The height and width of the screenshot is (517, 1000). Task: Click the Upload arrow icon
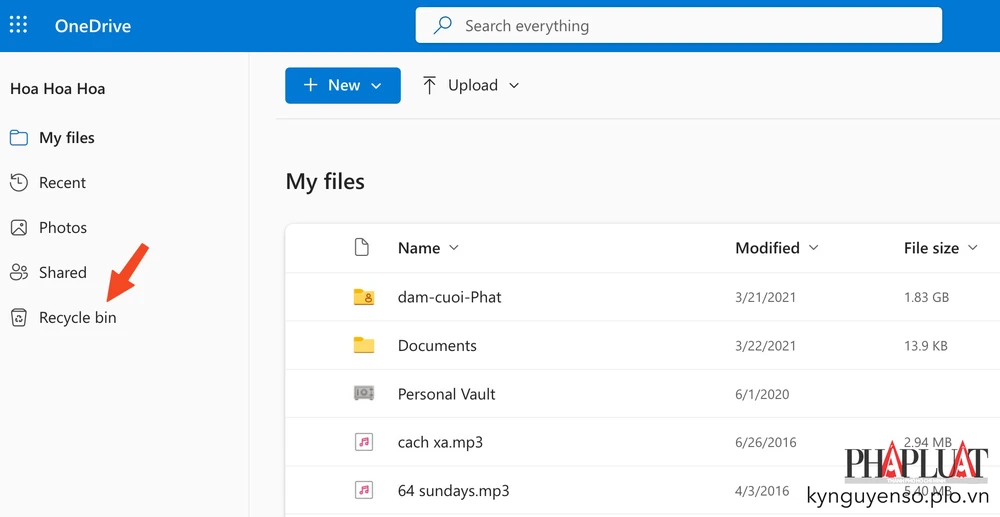click(x=430, y=85)
